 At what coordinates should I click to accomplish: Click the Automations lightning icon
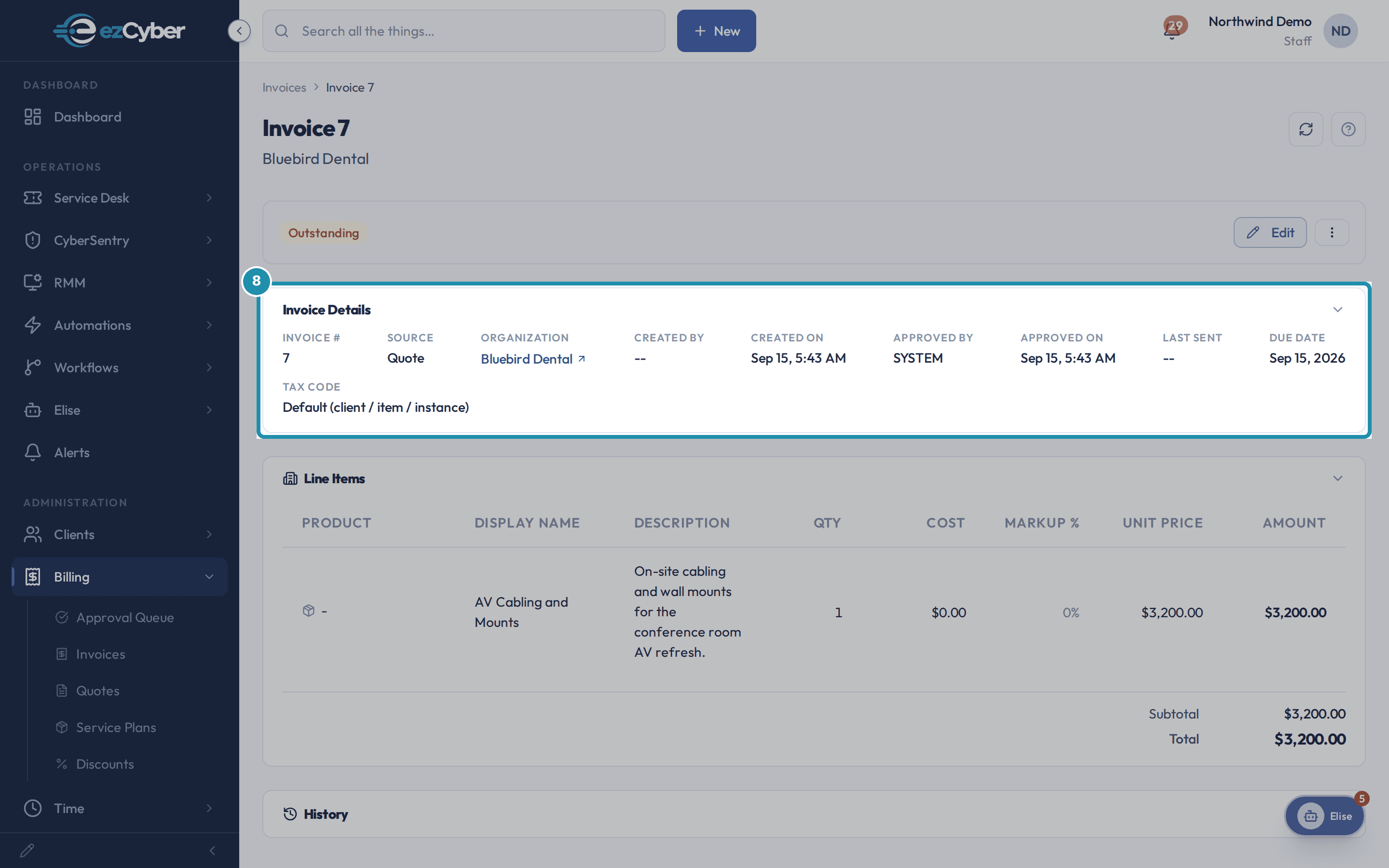pos(33,325)
